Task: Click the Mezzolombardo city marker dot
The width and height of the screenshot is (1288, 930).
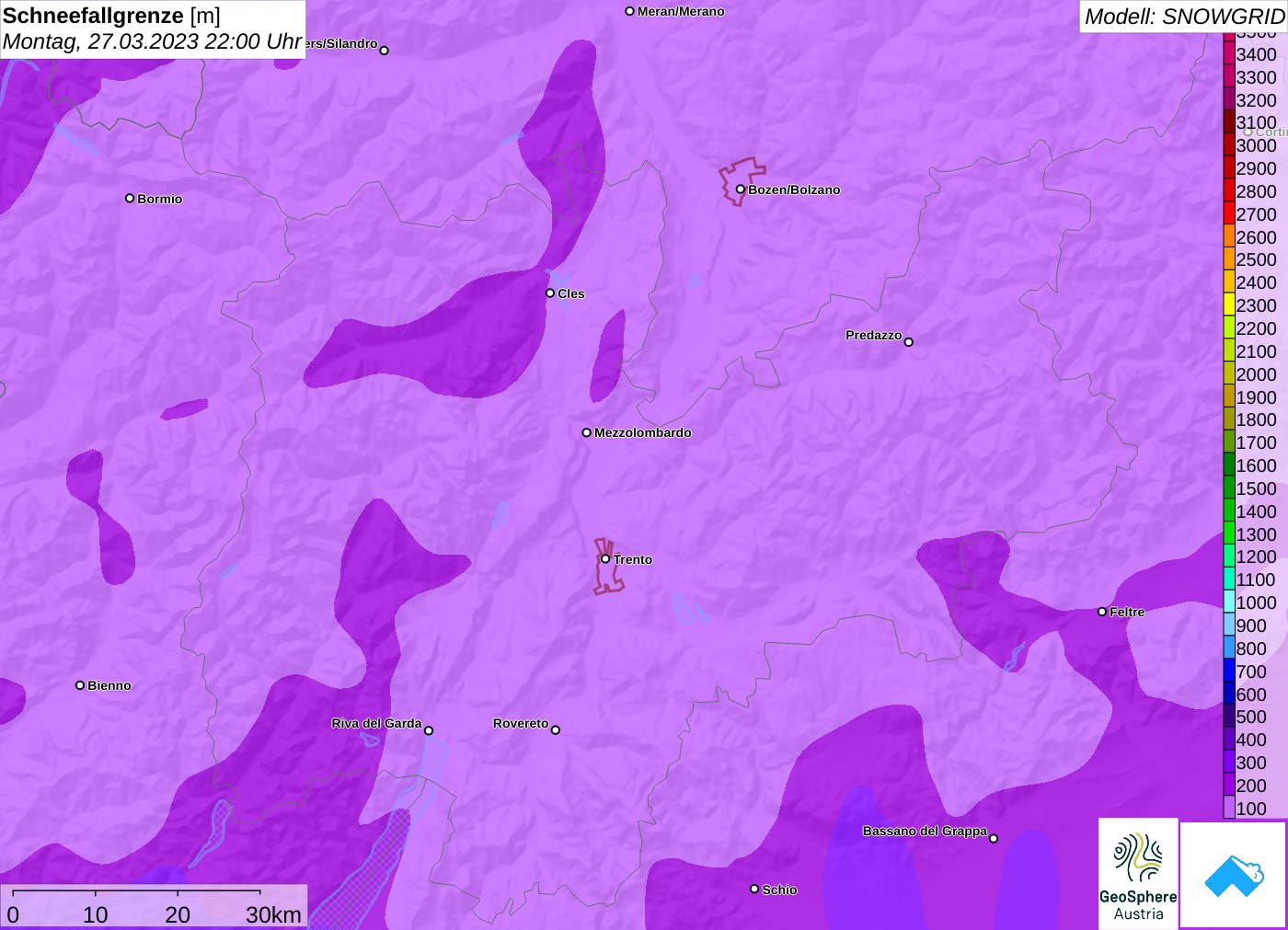Action: tap(587, 432)
